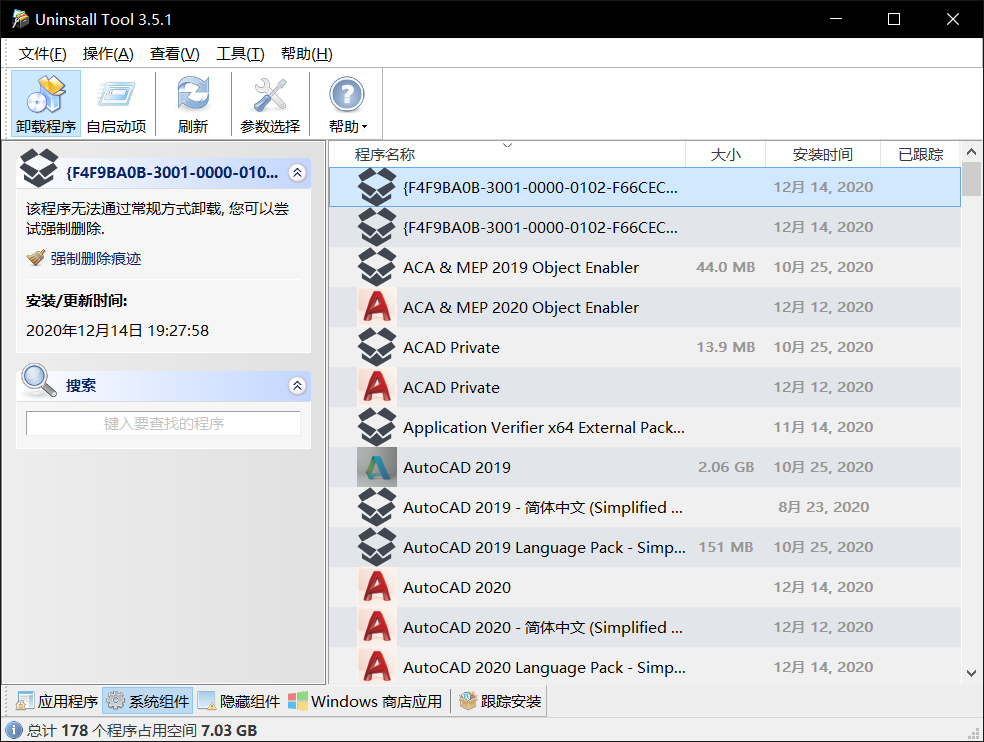
Task: Click the Uninstall Tool title bar app icon
Action: (x=20, y=19)
